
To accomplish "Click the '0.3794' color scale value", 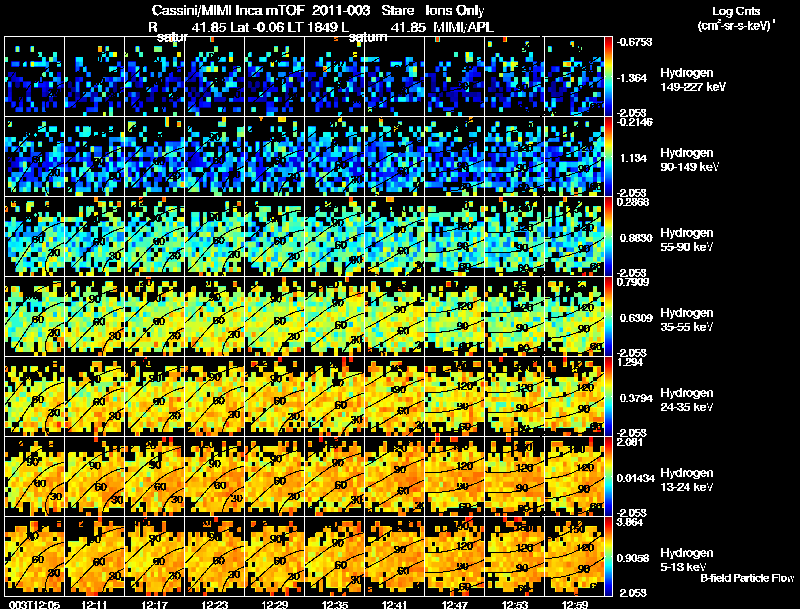I will [636, 398].
